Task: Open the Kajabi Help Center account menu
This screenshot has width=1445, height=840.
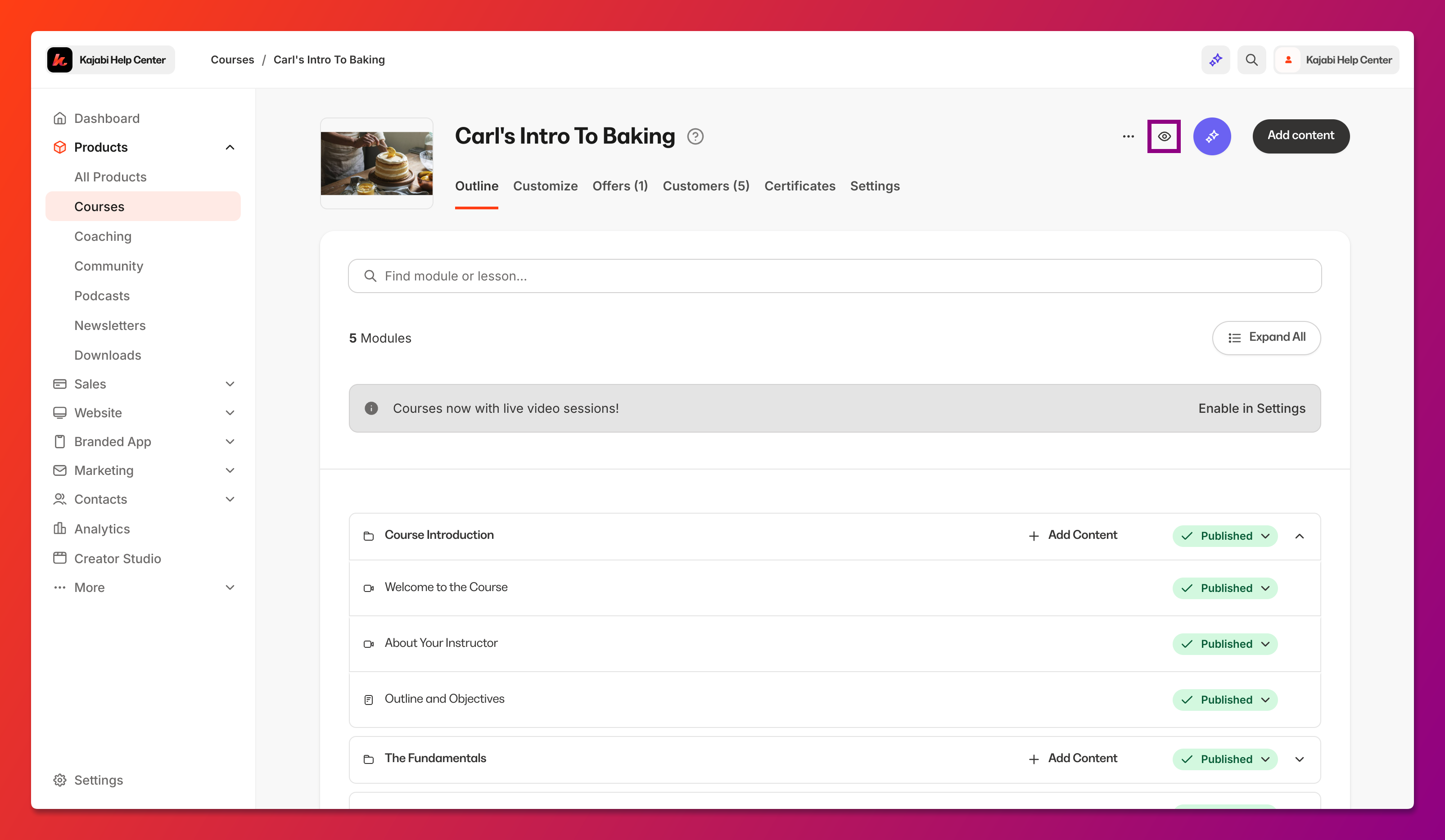Action: 1336,59
